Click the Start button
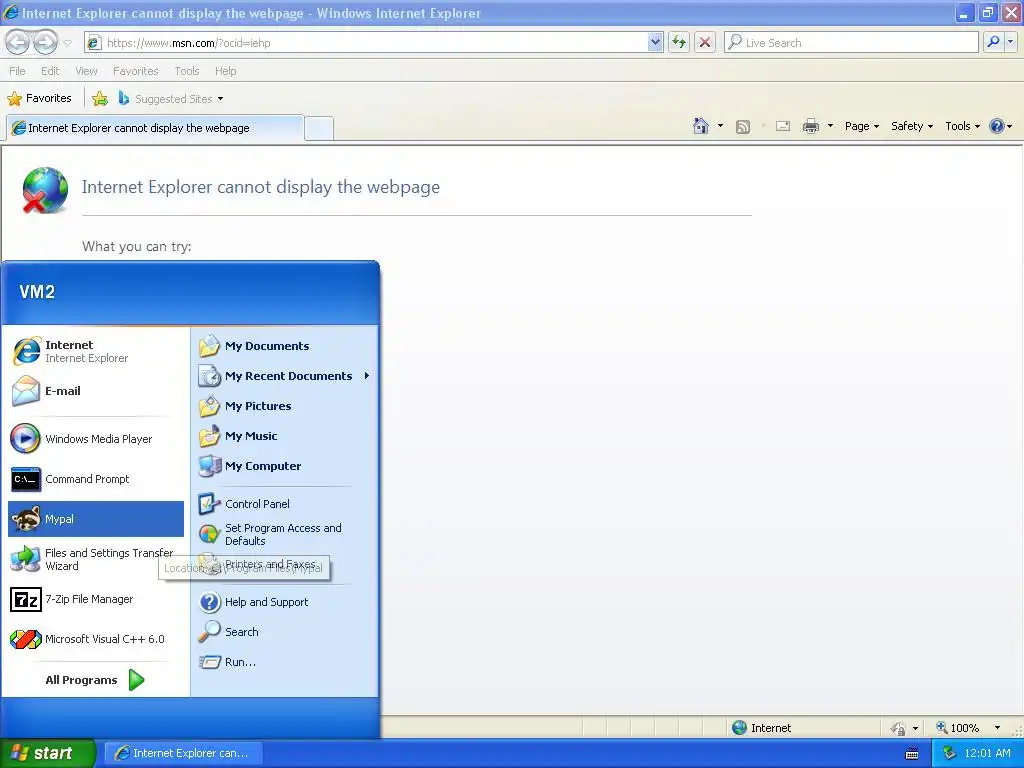The height and width of the screenshot is (768, 1024). [47, 753]
